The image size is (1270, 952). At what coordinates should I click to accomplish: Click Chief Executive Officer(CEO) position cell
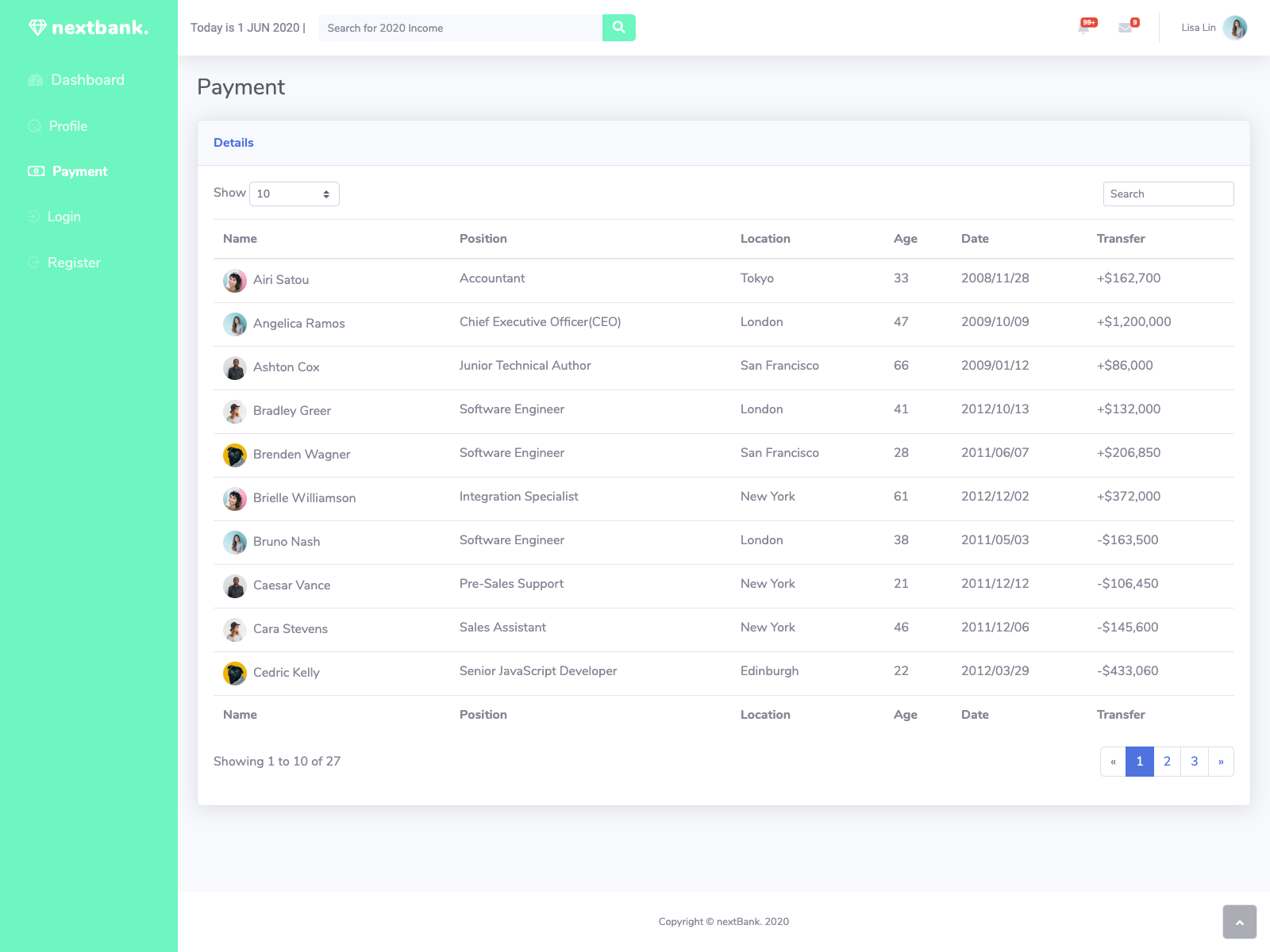click(x=540, y=322)
